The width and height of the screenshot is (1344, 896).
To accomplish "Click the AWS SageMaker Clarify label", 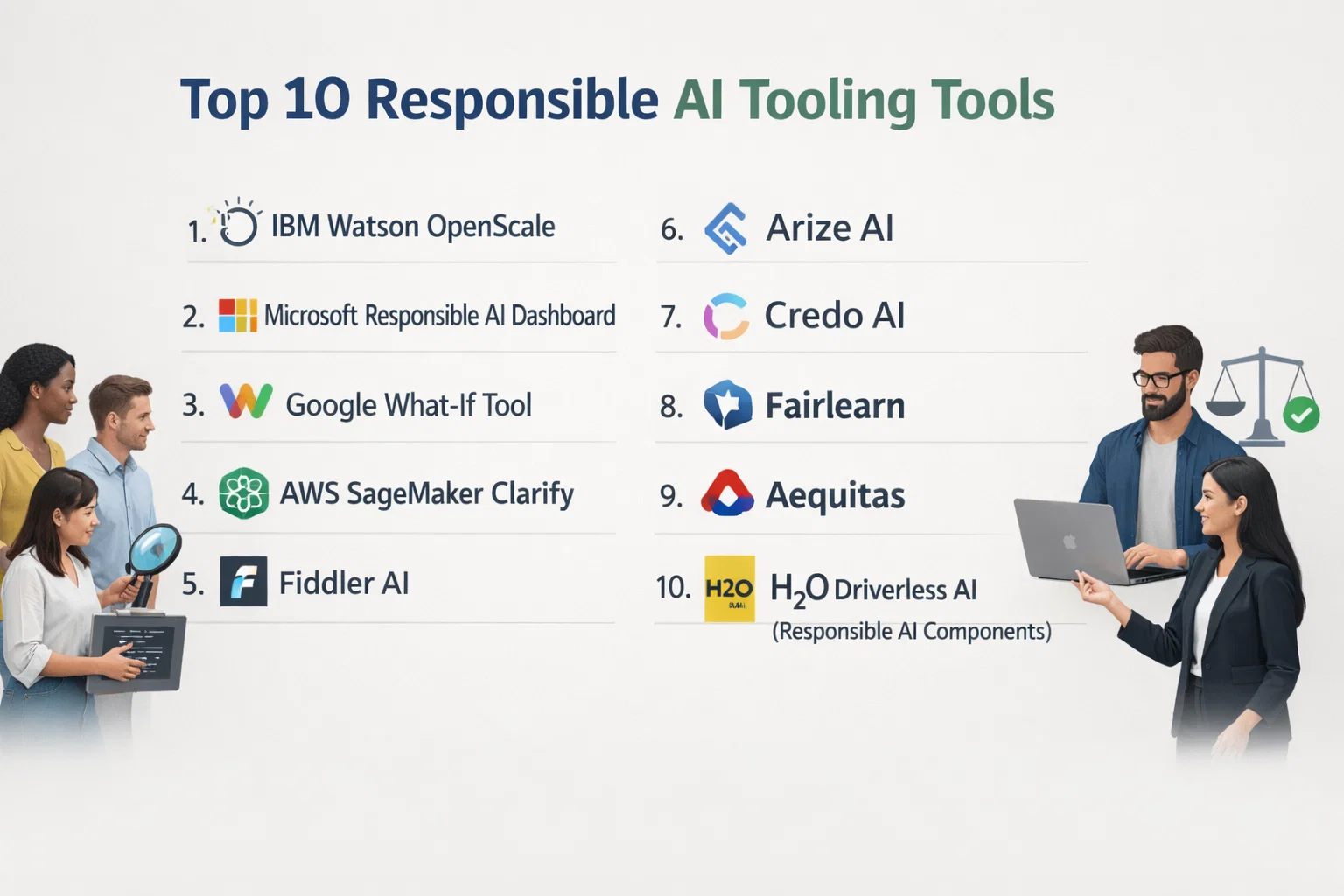I will point(426,494).
